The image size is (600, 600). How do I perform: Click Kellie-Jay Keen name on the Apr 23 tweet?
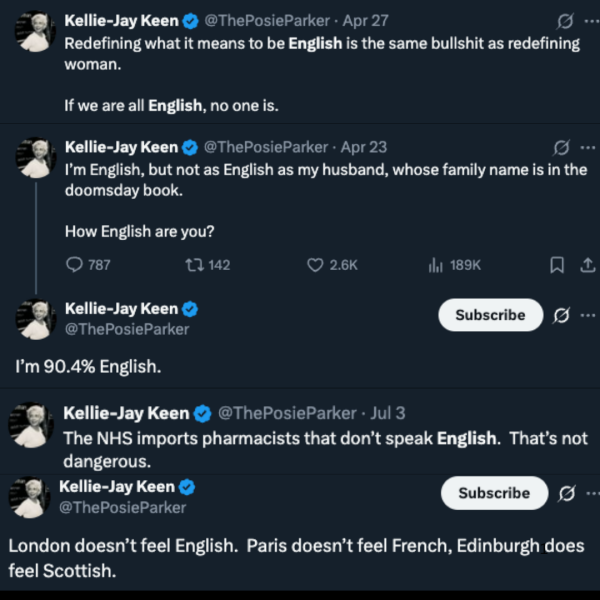click(x=121, y=147)
